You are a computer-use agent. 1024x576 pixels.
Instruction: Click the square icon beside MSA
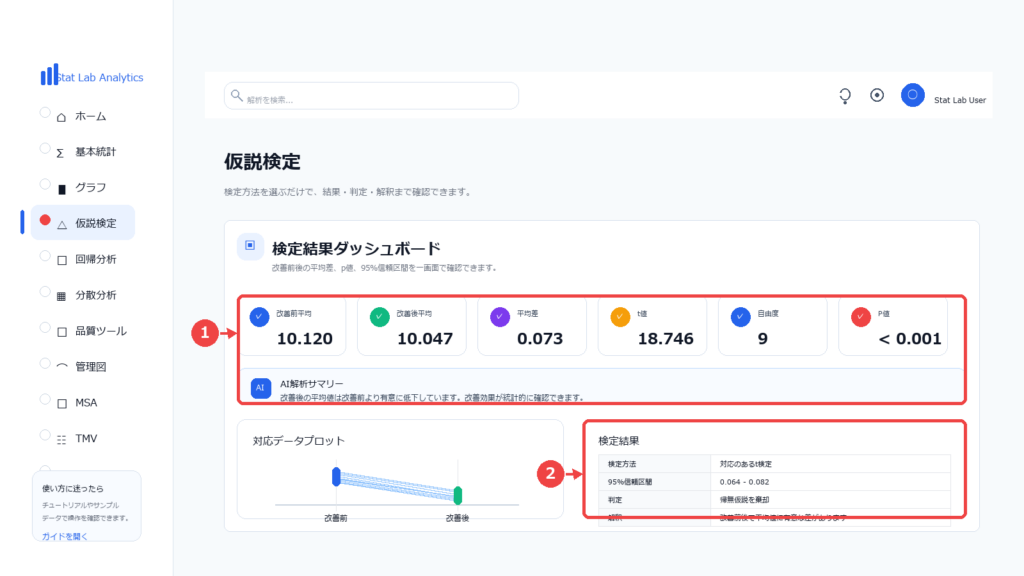pyautogui.click(x=62, y=404)
